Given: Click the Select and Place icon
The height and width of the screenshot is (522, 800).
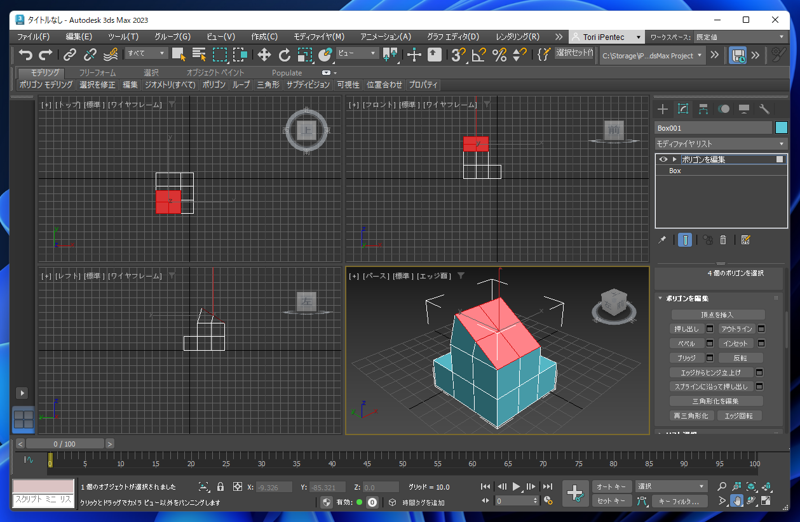Looking at the screenshot, I should click(x=324, y=54).
